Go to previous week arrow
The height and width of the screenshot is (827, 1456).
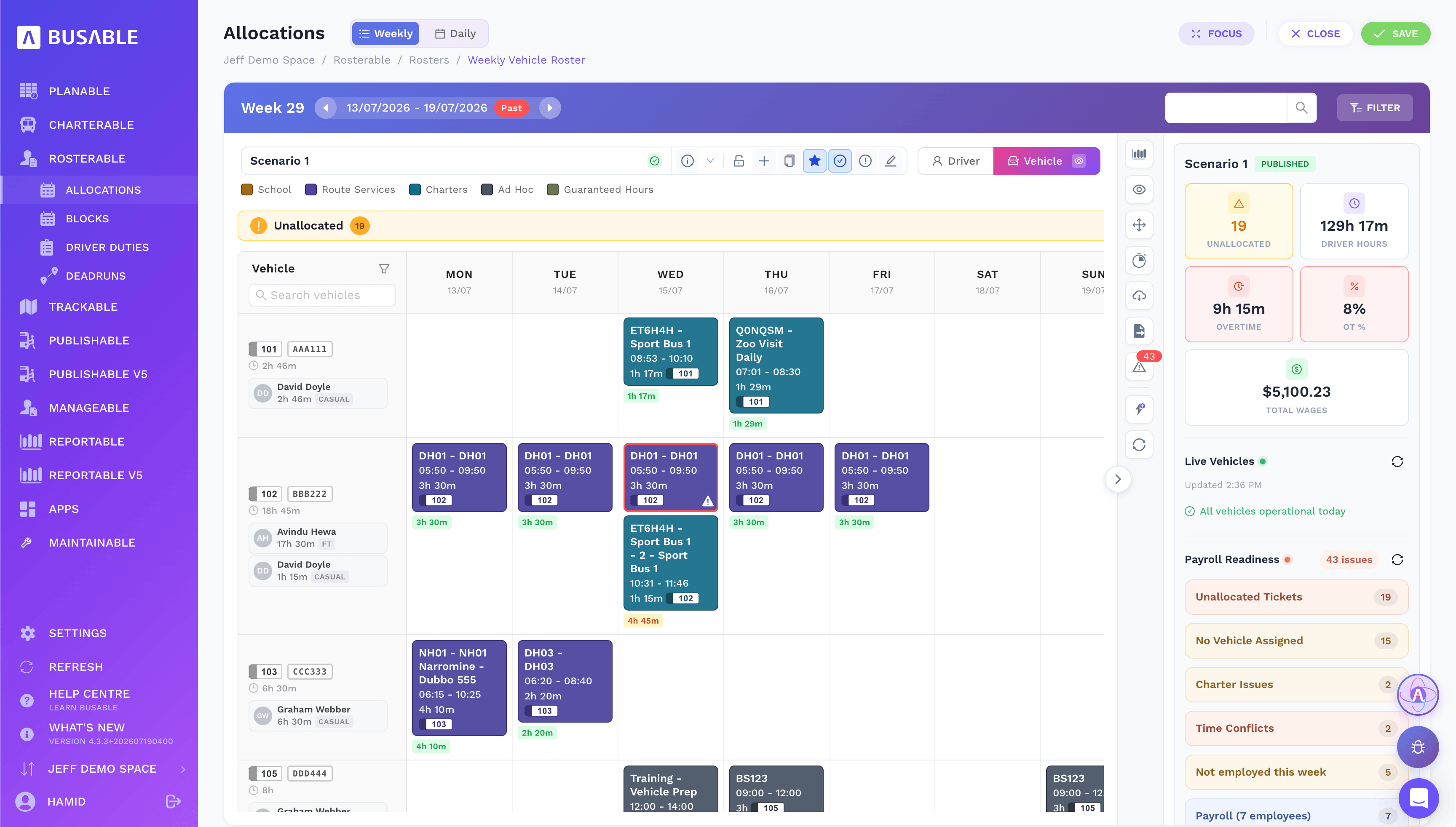(326, 108)
